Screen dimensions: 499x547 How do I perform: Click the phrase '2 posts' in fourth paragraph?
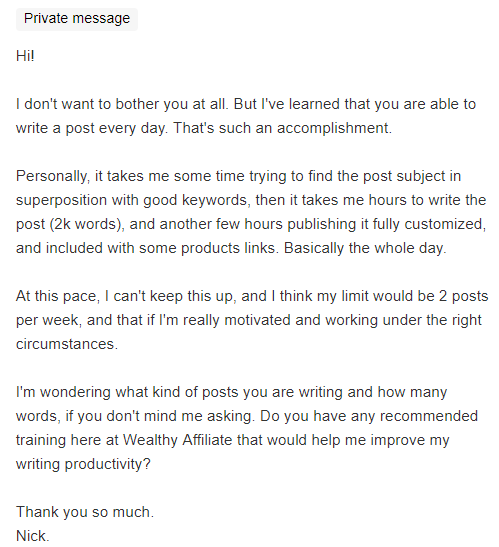(x=463, y=296)
